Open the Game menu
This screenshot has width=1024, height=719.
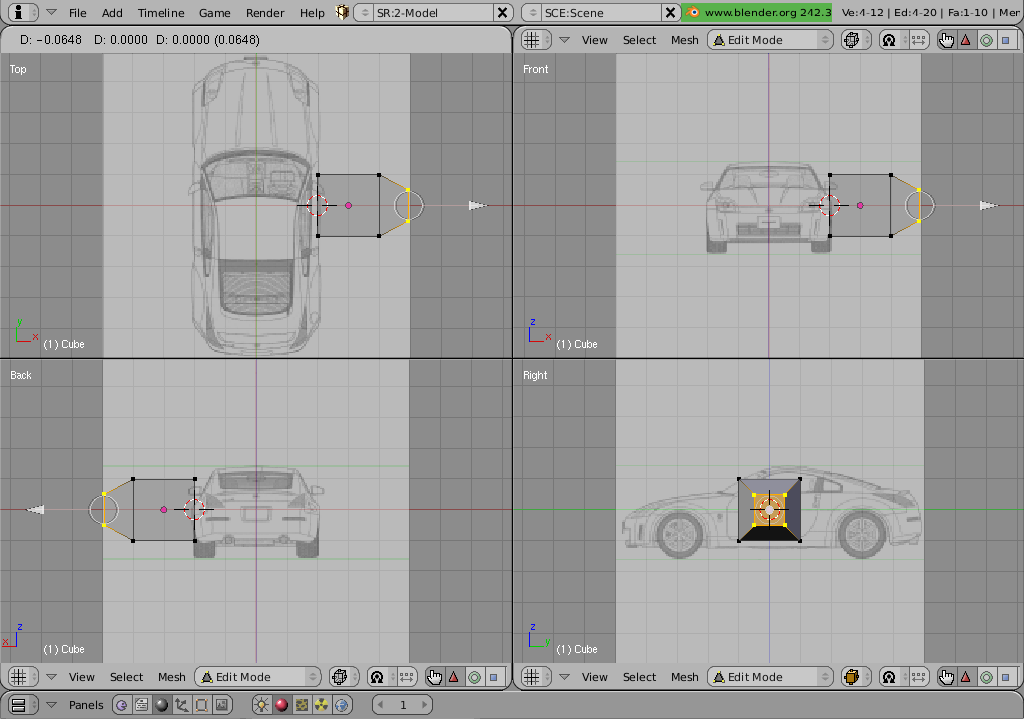(214, 13)
